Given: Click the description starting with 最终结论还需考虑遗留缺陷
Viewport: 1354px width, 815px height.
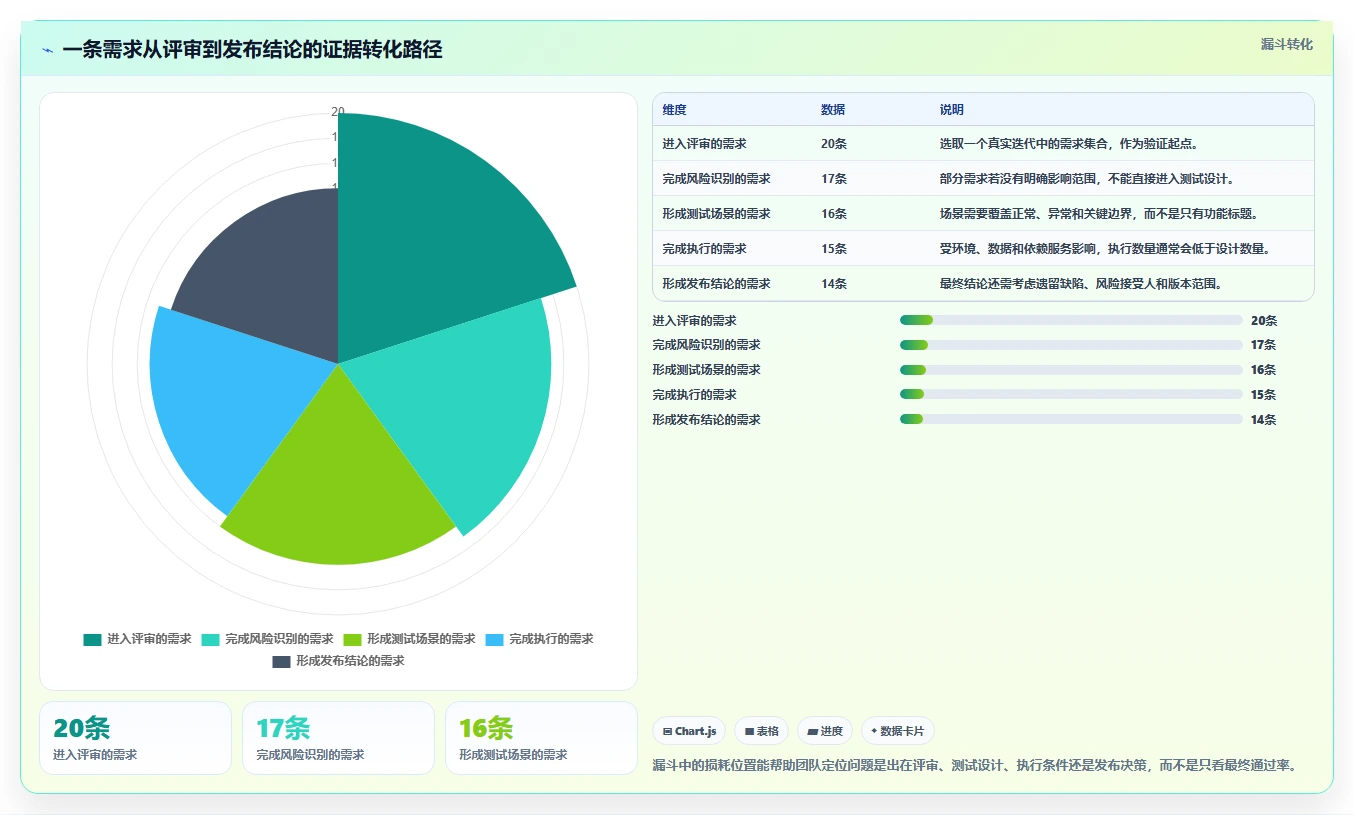Looking at the screenshot, I should coord(1081,284).
